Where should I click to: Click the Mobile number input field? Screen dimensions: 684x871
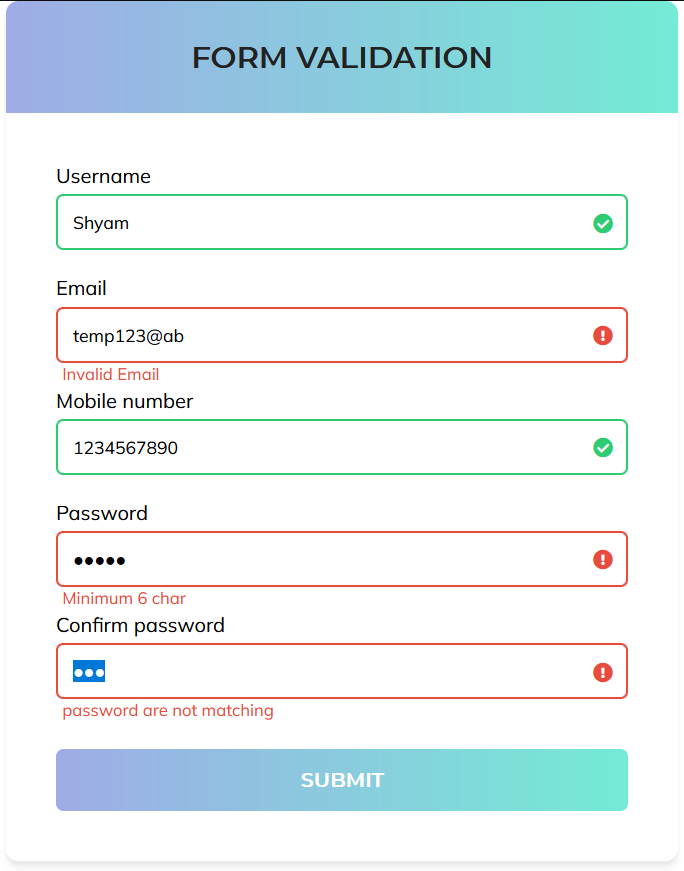point(300,447)
